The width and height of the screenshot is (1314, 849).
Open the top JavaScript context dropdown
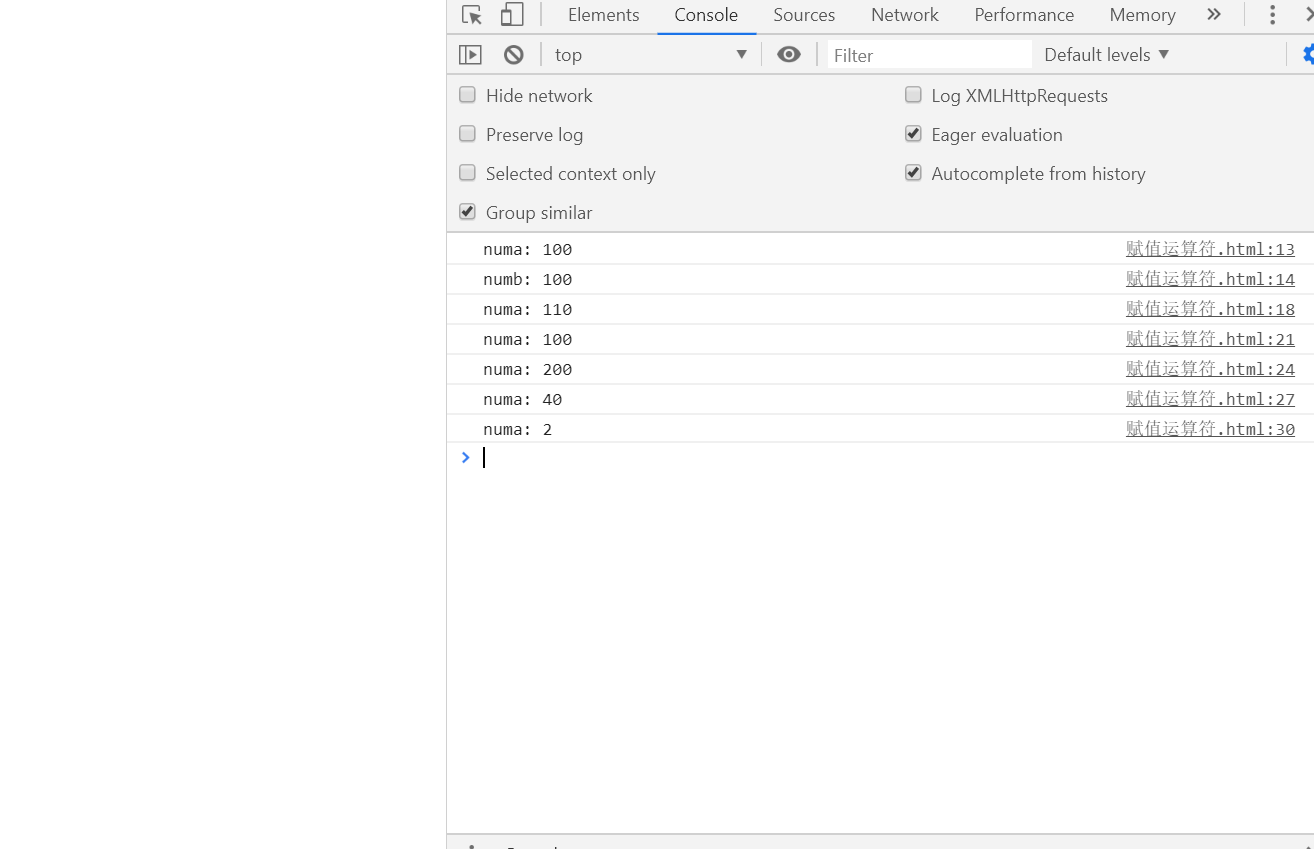(651, 55)
